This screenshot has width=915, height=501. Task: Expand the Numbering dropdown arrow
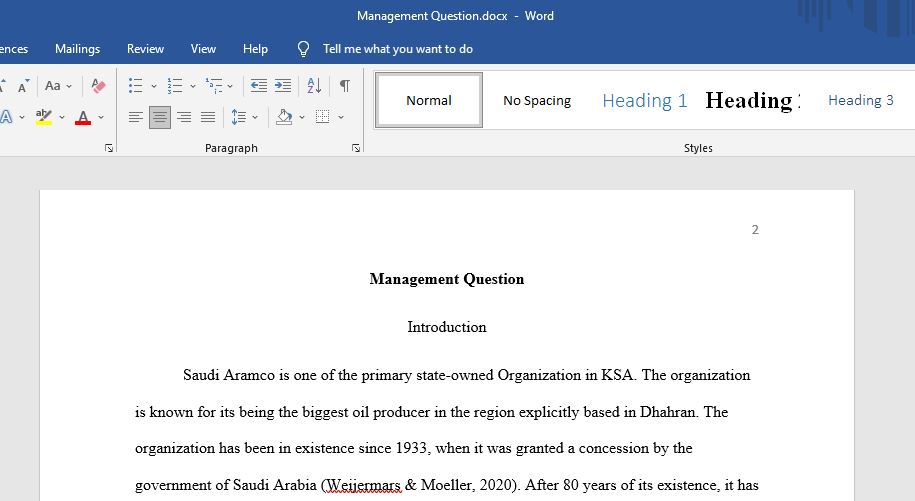[193, 86]
